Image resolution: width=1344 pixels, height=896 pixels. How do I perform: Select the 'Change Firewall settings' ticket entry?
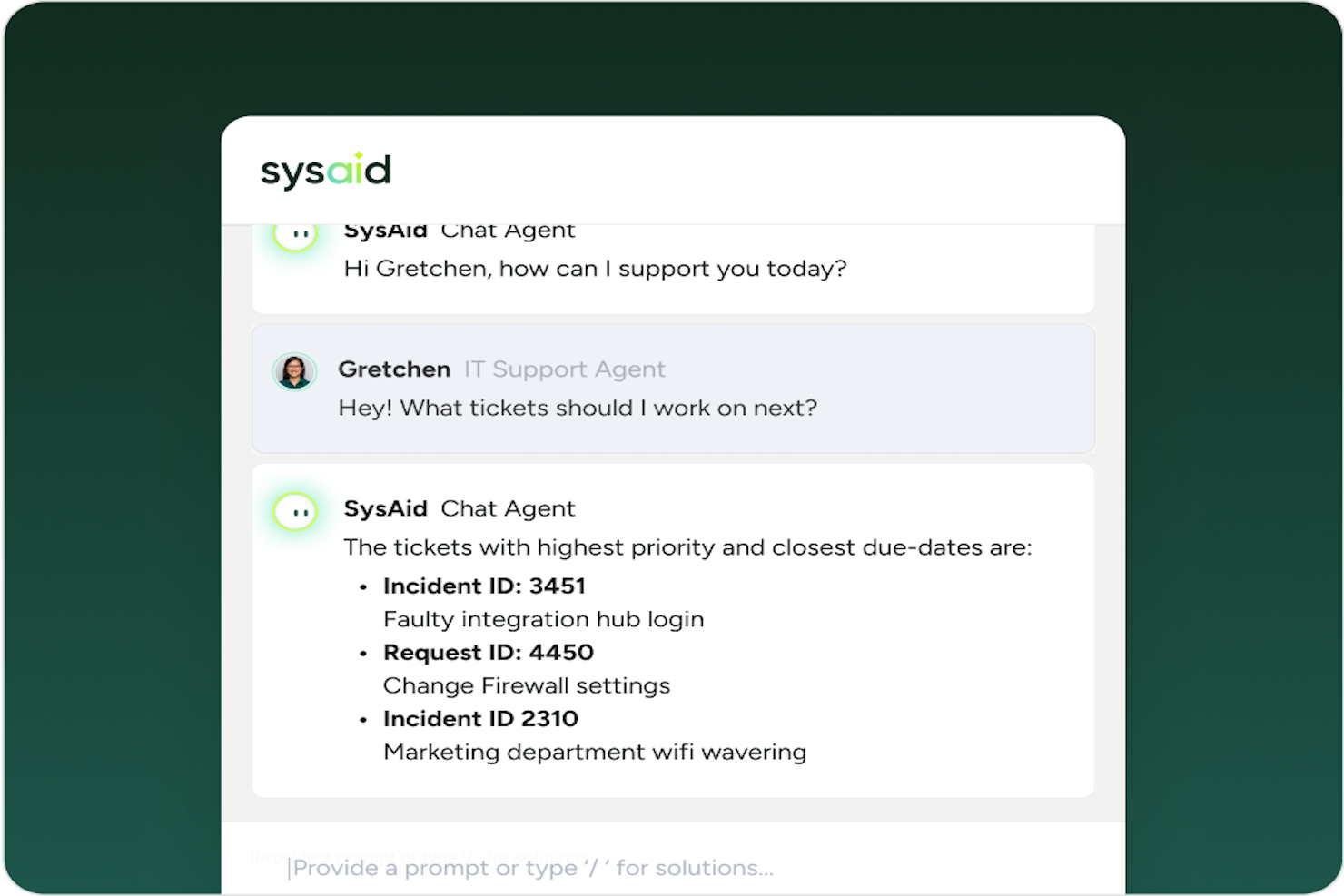coord(526,685)
